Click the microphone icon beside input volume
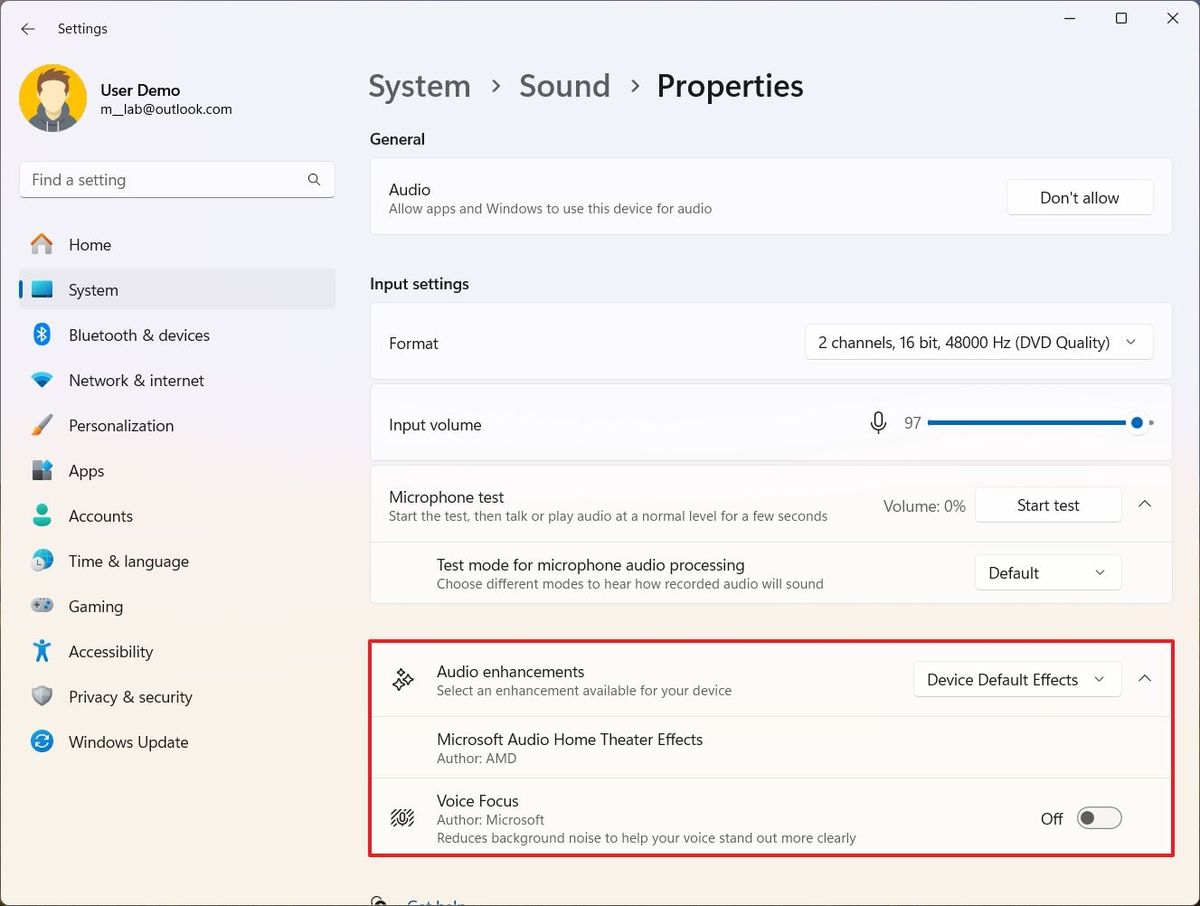Viewport: 1200px width, 906px height. [x=878, y=422]
